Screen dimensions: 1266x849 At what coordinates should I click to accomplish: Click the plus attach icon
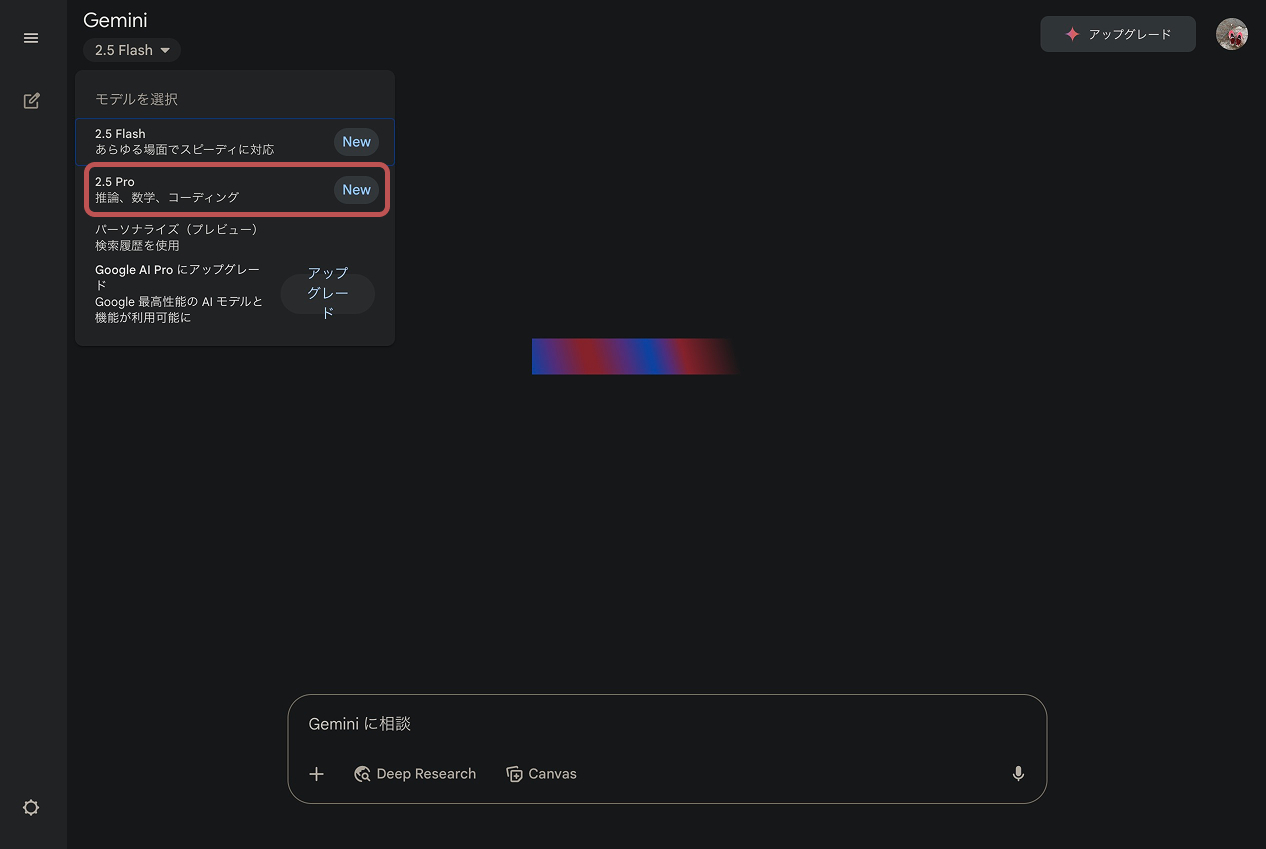316,774
